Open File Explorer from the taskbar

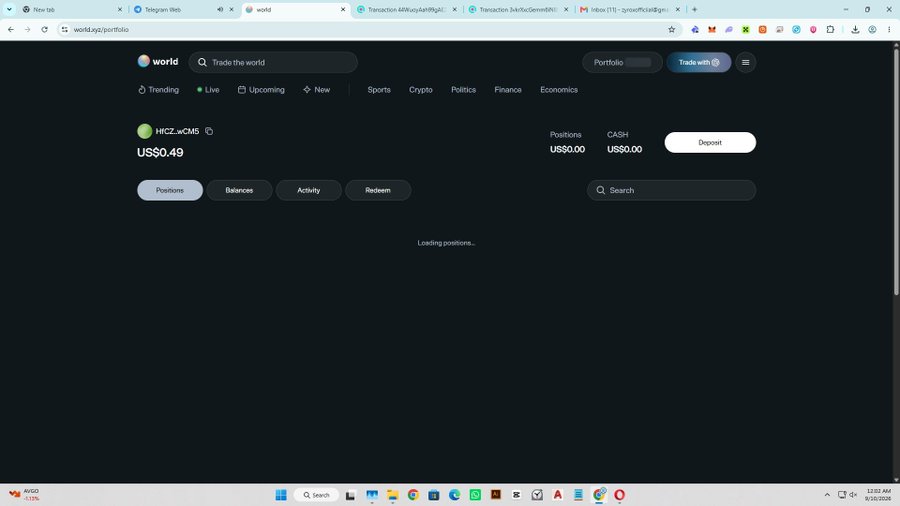point(393,495)
